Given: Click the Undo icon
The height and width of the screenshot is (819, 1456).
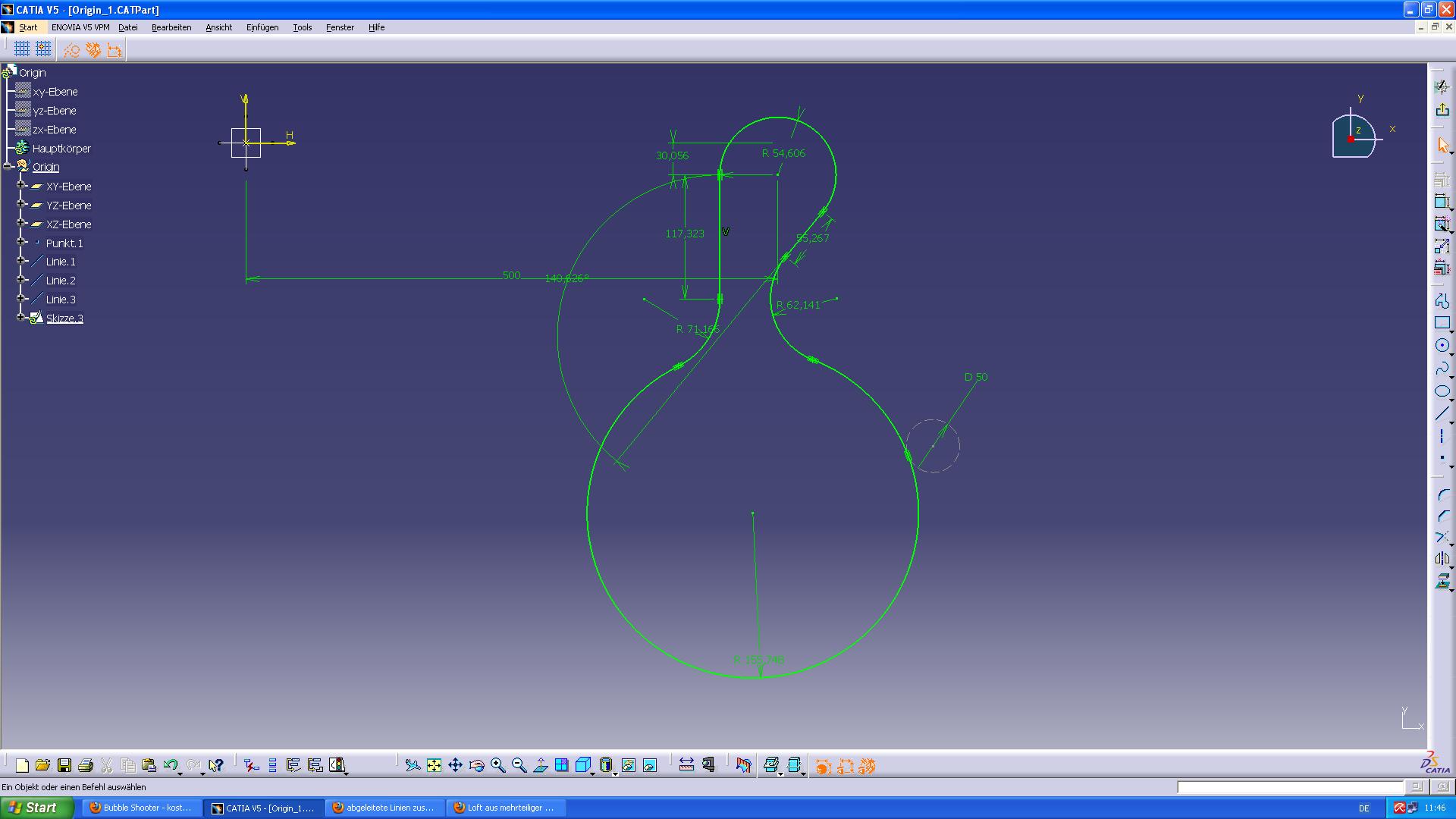Looking at the screenshot, I should (x=170, y=765).
